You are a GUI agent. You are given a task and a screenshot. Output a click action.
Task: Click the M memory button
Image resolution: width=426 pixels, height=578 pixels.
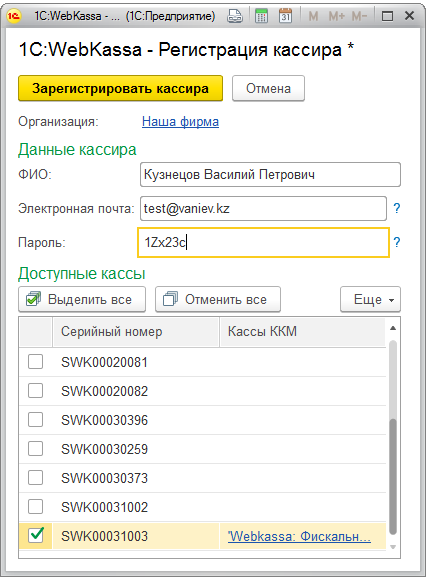313,16
